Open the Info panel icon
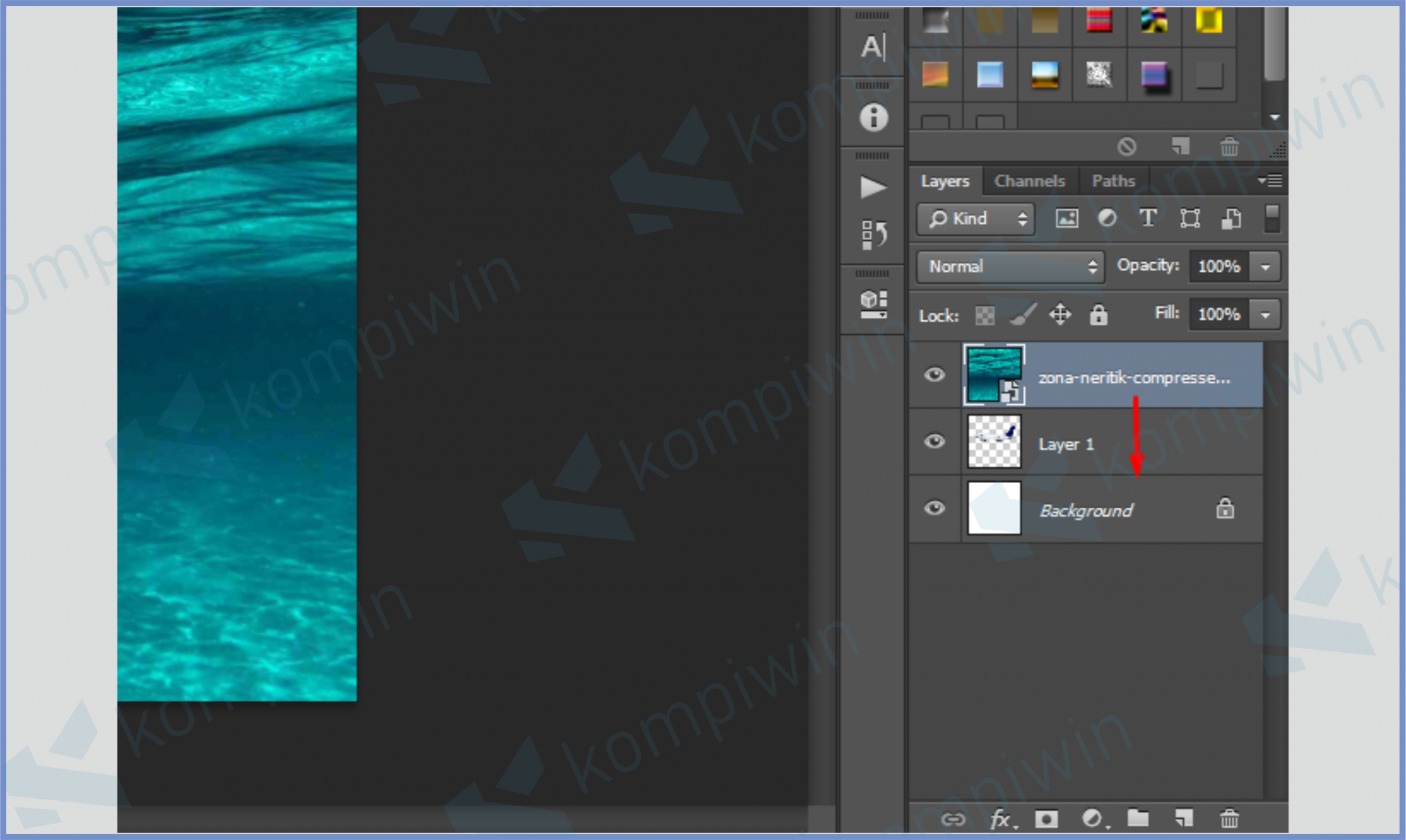 873,117
